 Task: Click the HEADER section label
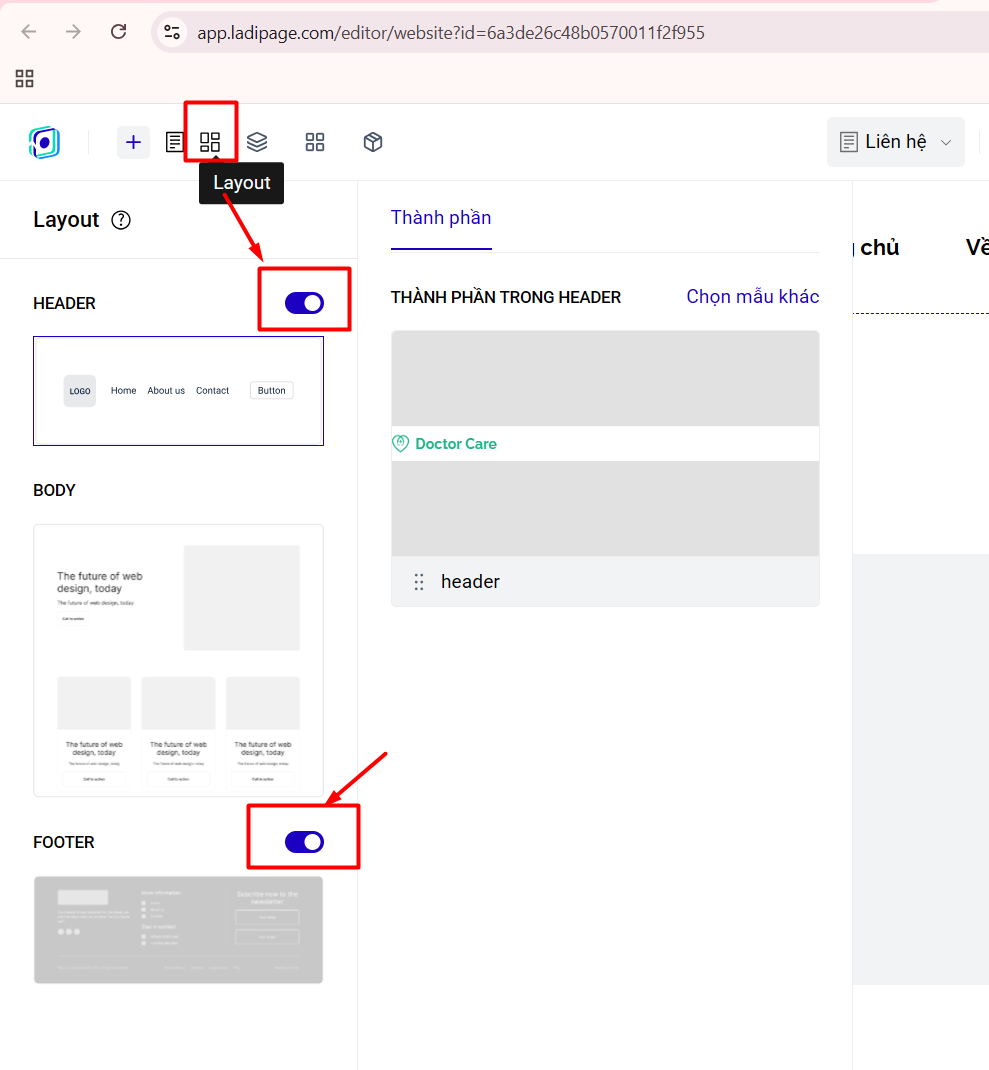click(x=64, y=304)
